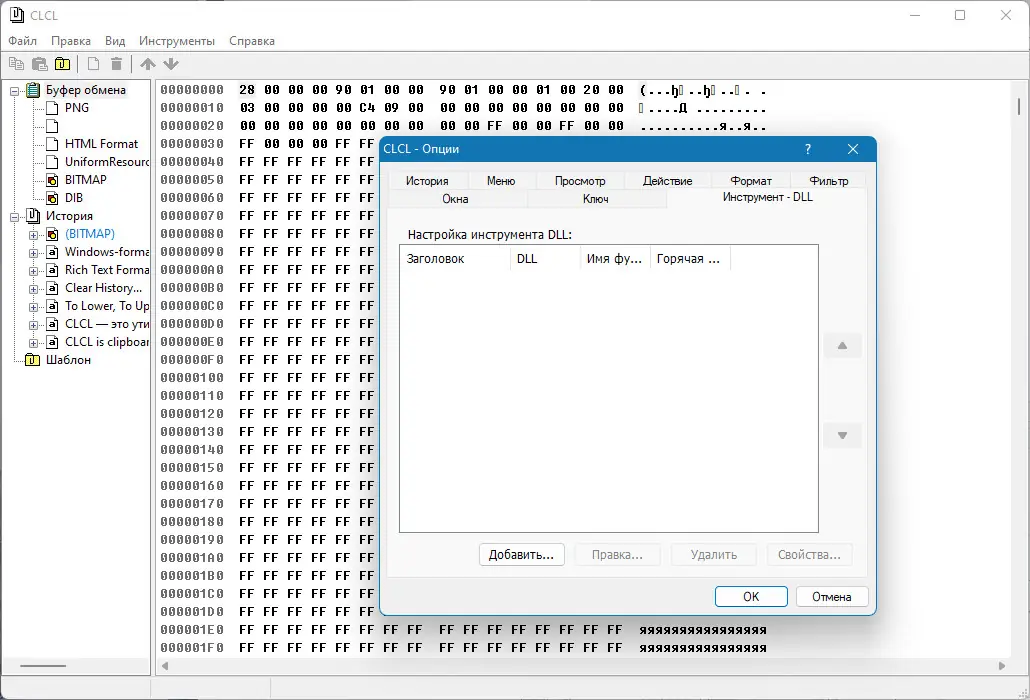Click the text icon beside Windows-forma entry
The width and height of the screenshot is (1030, 700).
tap(53, 252)
